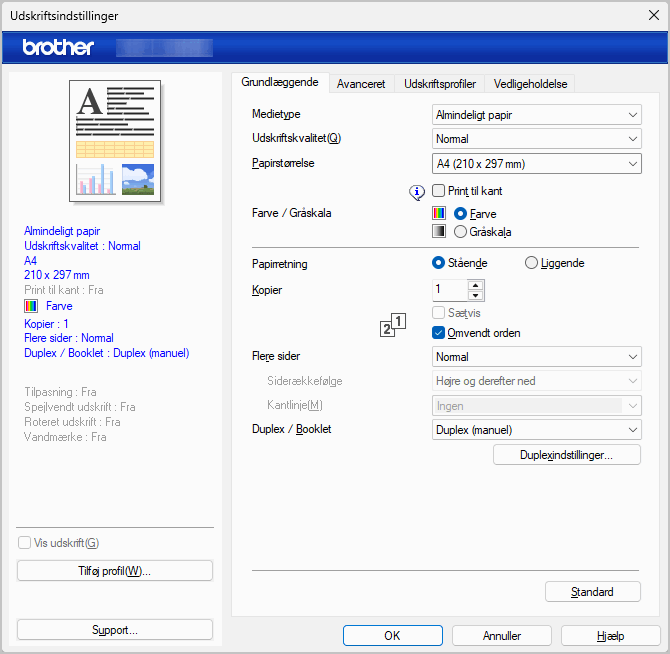Click the document preview thumbnail
This screenshot has width=670, height=654.
pos(115,141)
